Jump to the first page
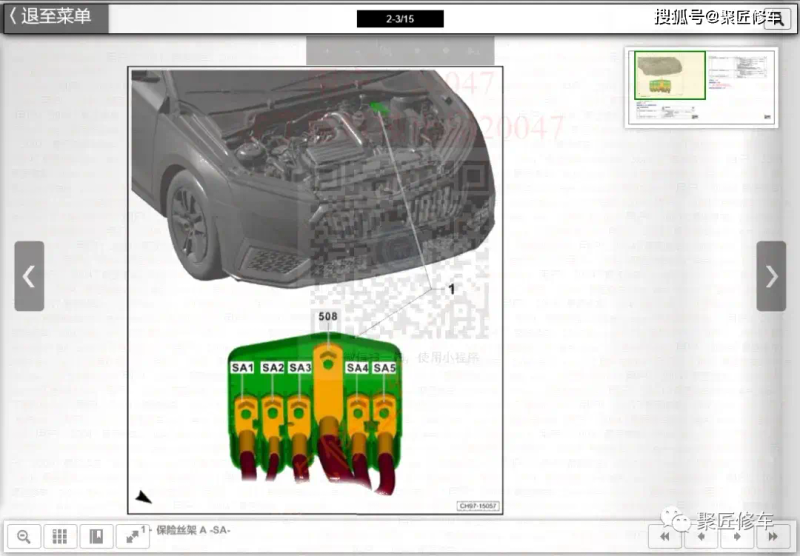Screen dimensions: 800x556 [x=666, y=537]
